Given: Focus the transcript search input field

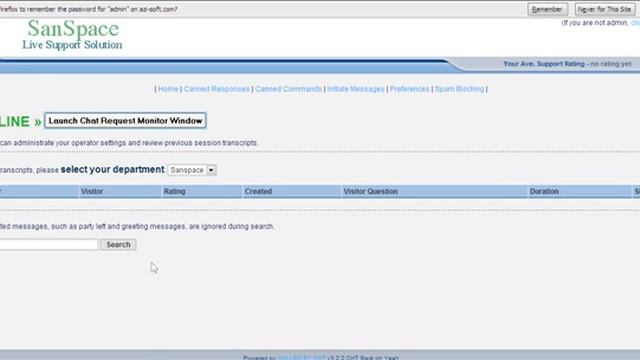Looking at the screenshot, I should pos(49,244).
